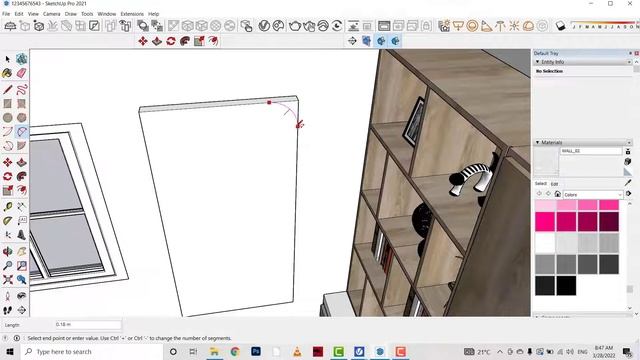This screenshot has width=640, height=360.
Task: Select the Offset tool in left toolbar
Action: click(22, 190)
